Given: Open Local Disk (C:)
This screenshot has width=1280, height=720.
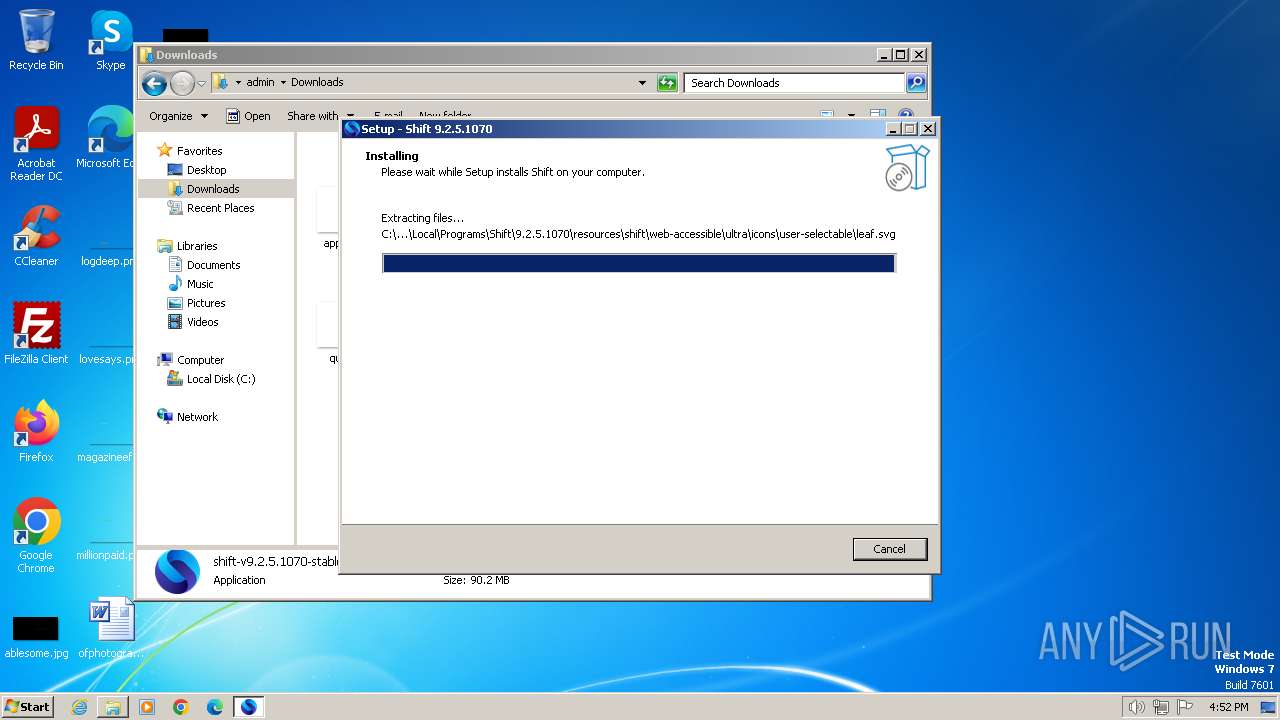Looking at the screenshot, I should (221, 379).
